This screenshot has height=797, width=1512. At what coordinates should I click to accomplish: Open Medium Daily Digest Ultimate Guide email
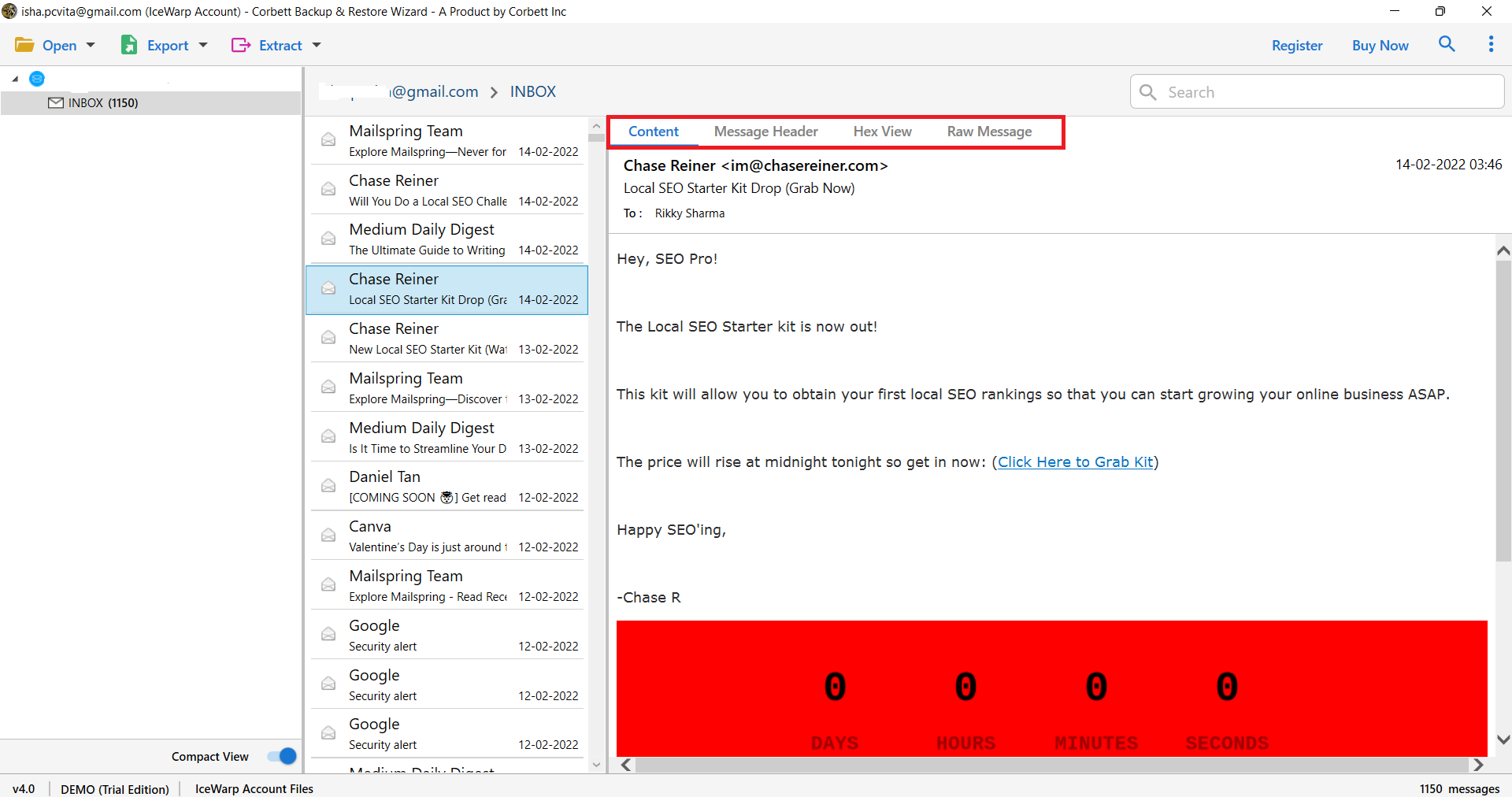point(447,239)
